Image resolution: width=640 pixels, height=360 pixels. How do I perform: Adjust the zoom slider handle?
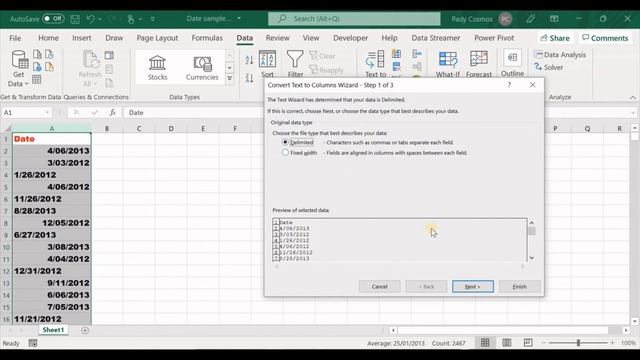578,343
